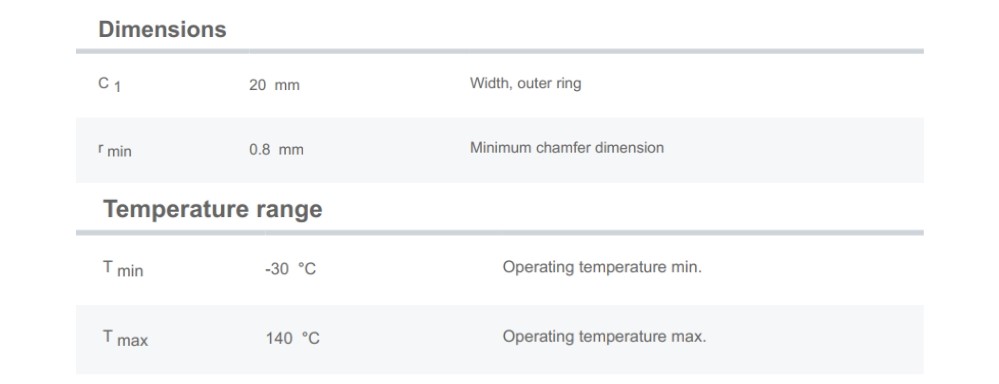Click the shaded r min table row
Image resolution: width=999 pixels, height=384 pixels.
click(500, 150)
